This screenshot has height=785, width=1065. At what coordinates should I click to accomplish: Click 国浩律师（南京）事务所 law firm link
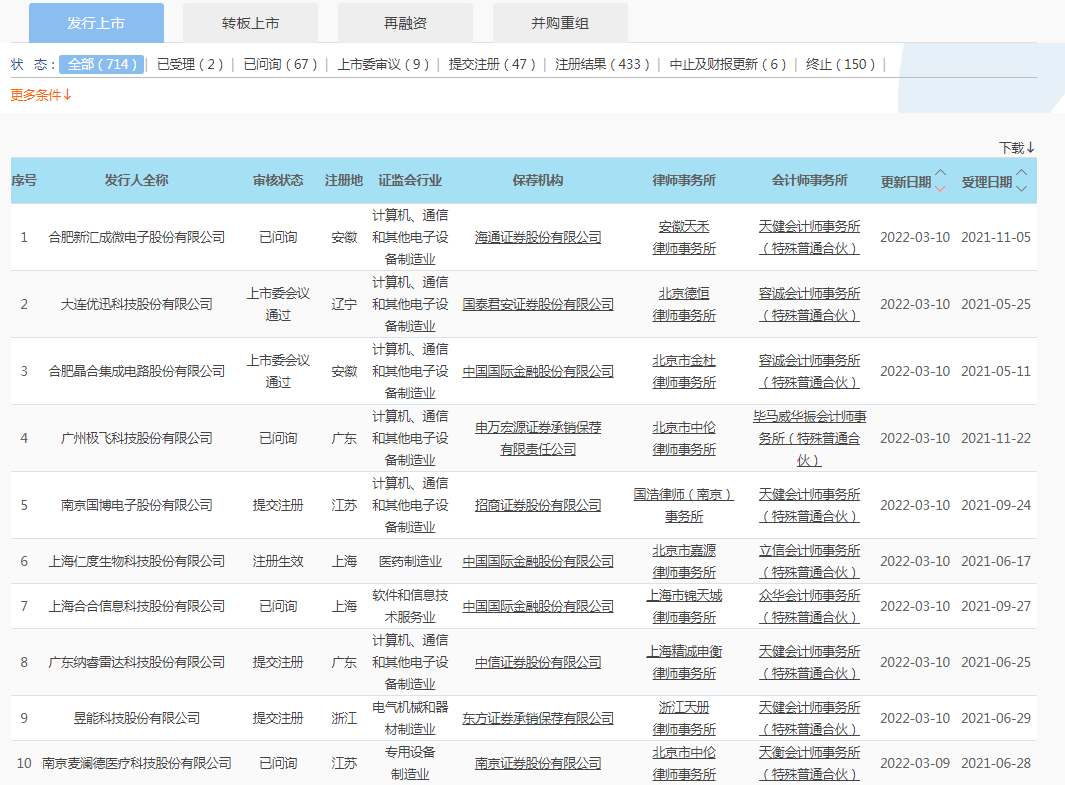click(684, 505)
